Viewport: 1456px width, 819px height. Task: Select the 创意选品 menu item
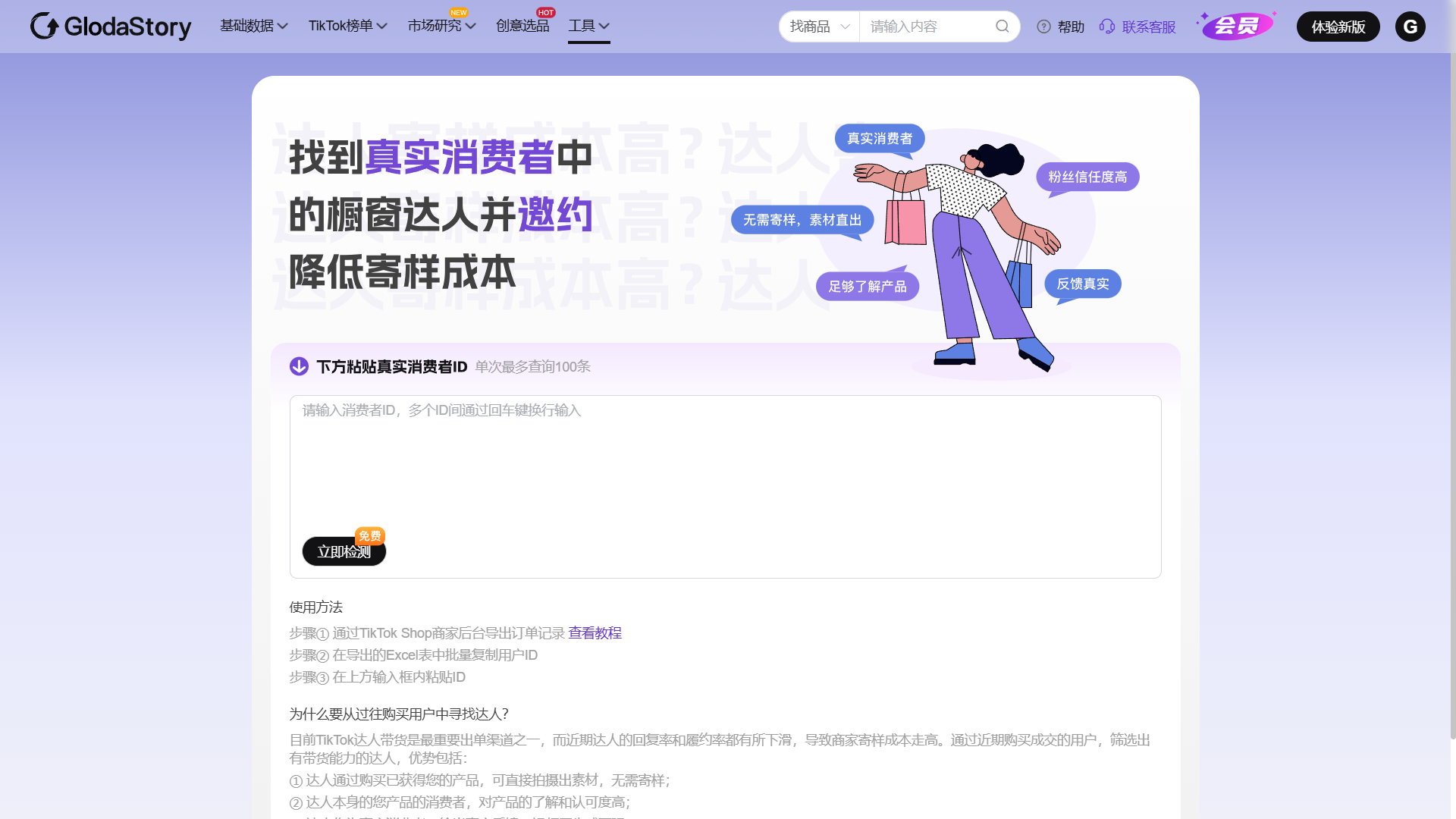click(x=522, y=25)
